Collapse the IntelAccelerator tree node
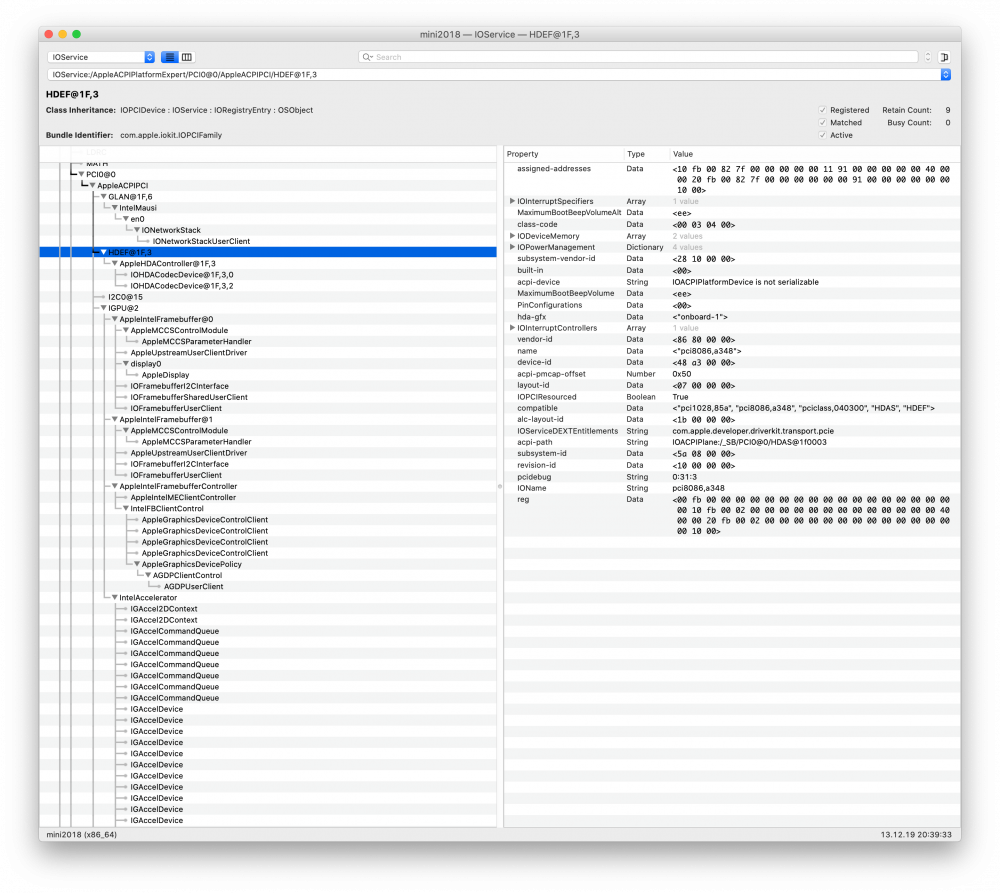Image resolution: width=1000 pixels, height=893 pixels. click(115, 598)
